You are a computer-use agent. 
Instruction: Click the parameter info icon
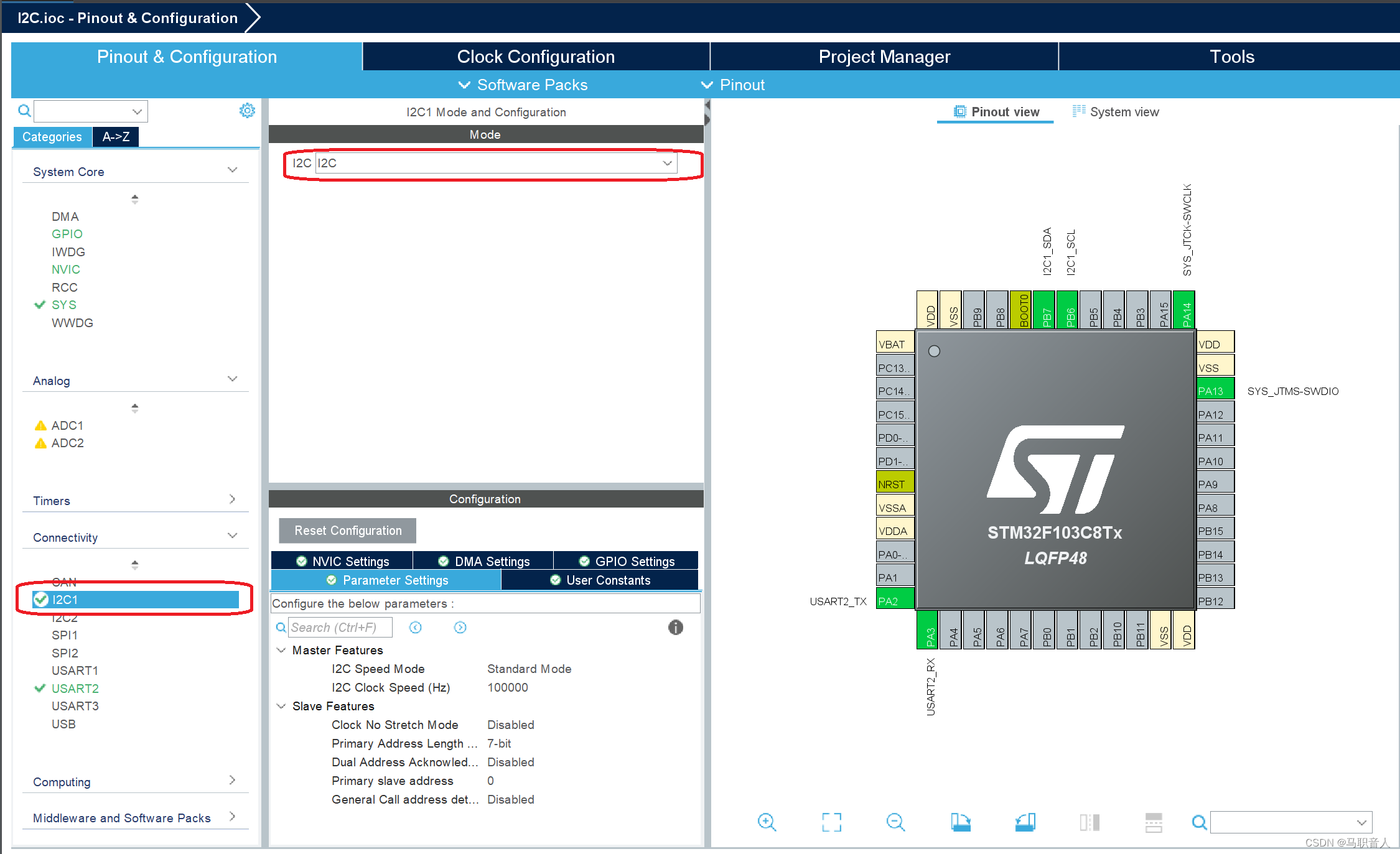[676, 627]
